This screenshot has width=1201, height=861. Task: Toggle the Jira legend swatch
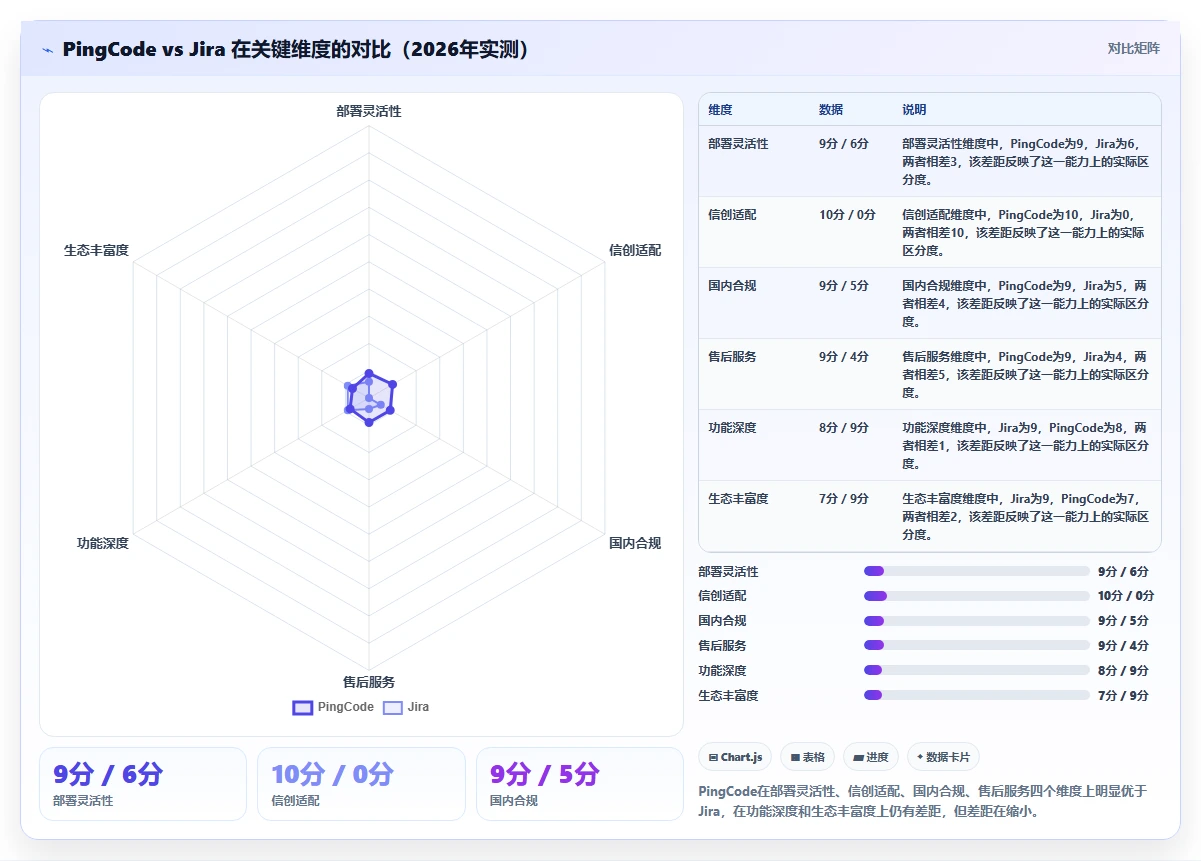click(x=393, y=708)
